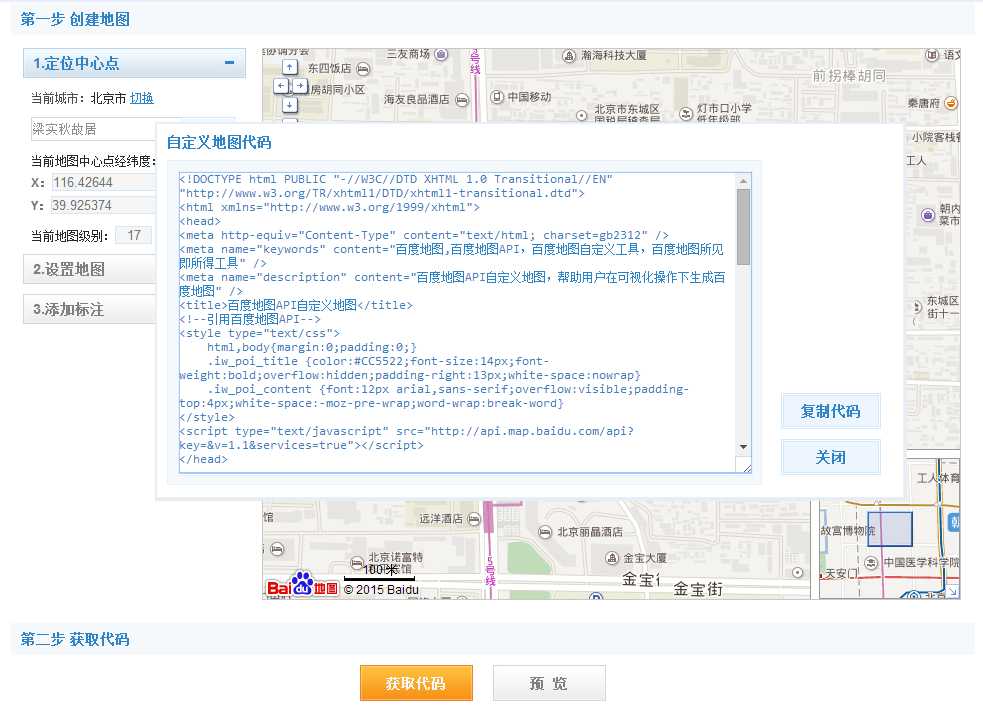Click 瀚海科技大厦 building icon

569,56
